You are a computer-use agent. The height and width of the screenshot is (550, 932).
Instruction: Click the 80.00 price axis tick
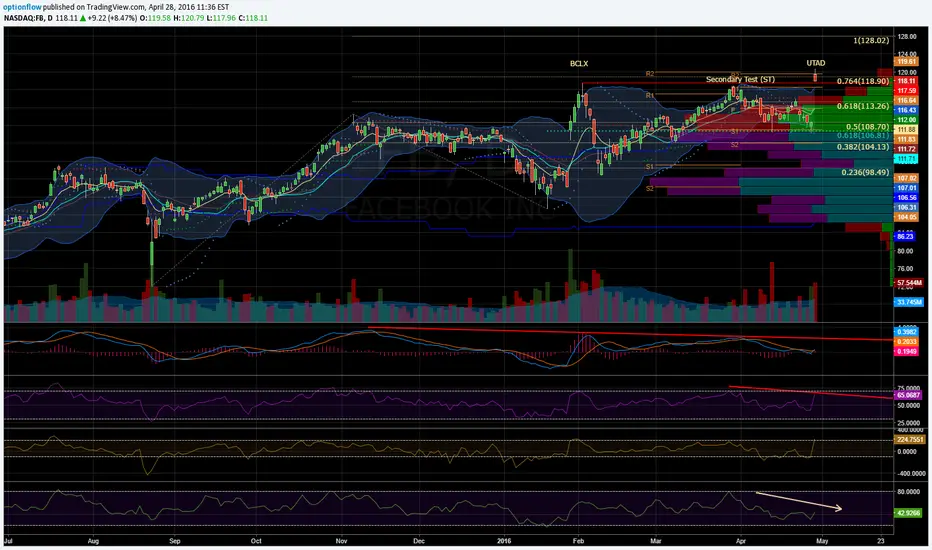pyautogui.click(x=905, y=251)
